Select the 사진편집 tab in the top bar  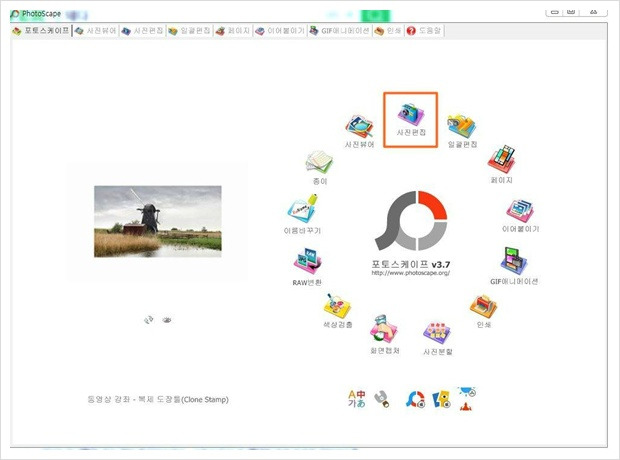tap(143, 31)
